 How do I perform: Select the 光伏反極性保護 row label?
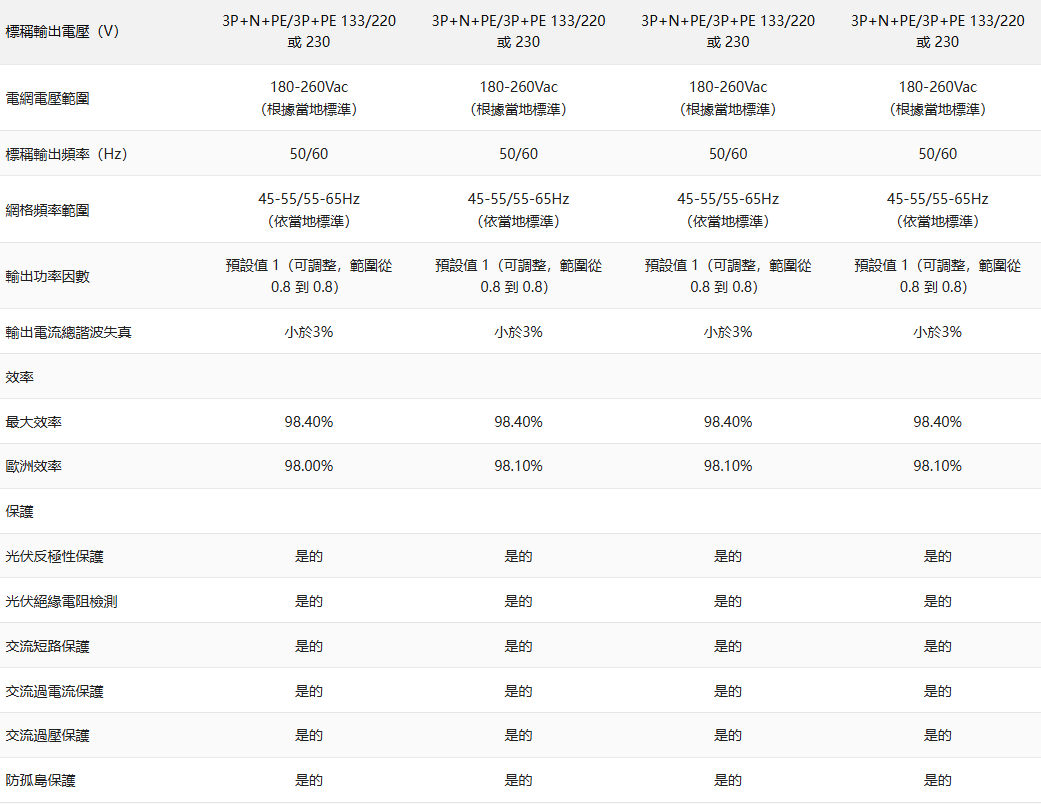55,556
